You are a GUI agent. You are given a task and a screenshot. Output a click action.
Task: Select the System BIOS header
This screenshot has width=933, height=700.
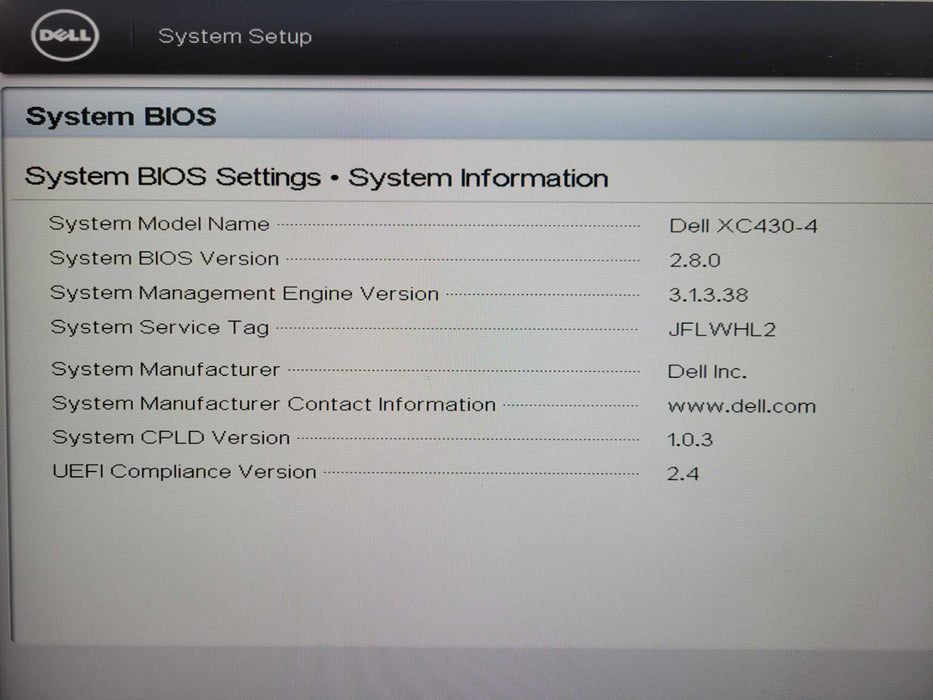click(121, 117)
